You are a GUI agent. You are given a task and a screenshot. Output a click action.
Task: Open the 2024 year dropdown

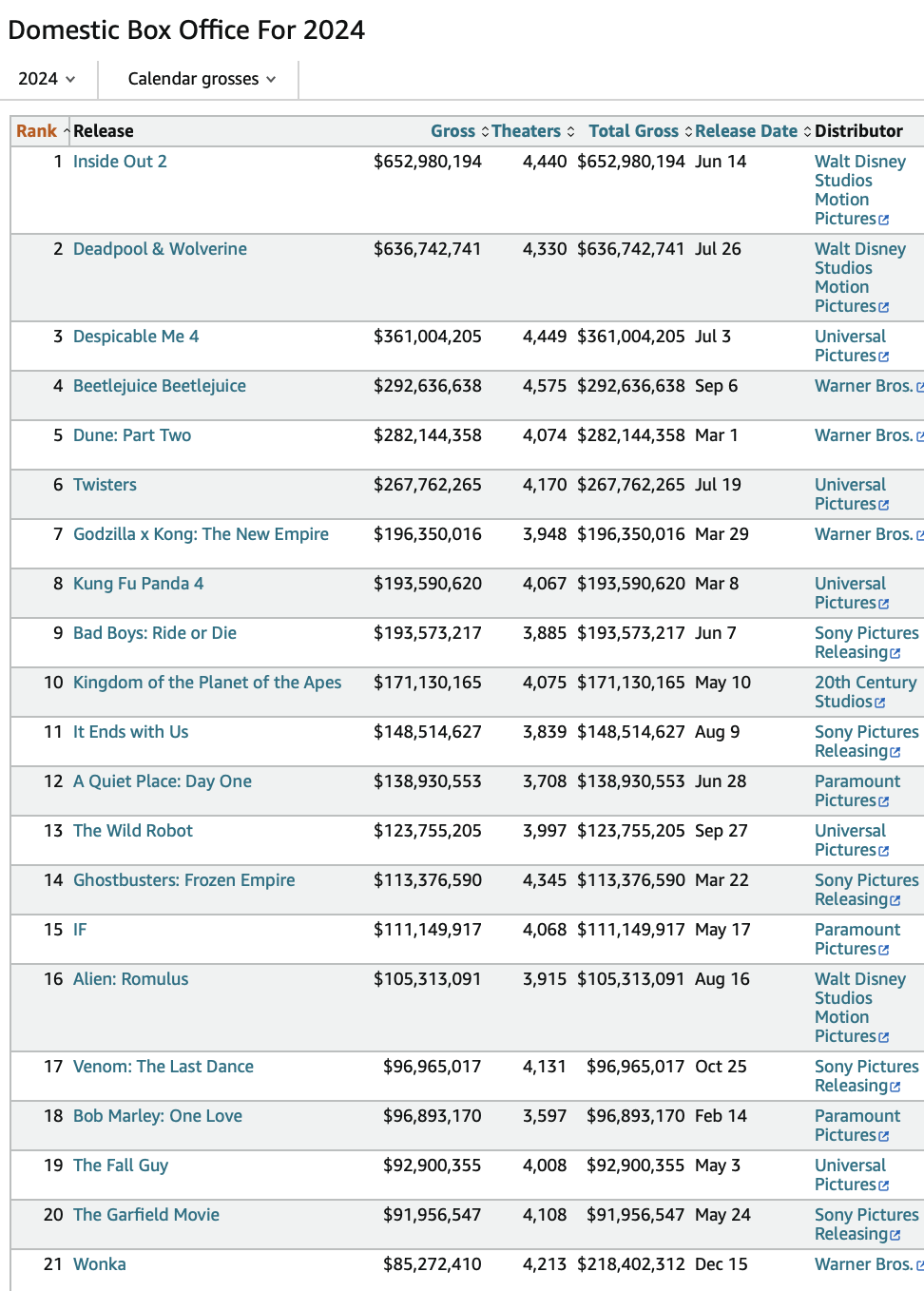pyautogui.click(x=47, y=79)
